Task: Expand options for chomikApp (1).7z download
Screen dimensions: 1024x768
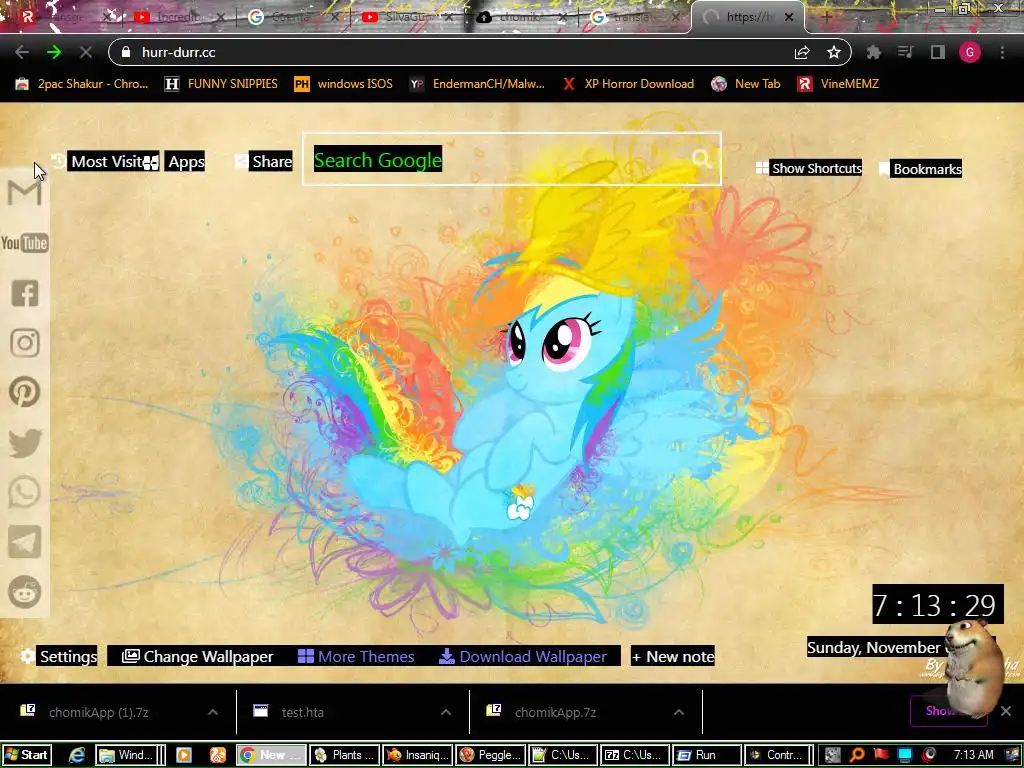Action: tap(213, 712)
